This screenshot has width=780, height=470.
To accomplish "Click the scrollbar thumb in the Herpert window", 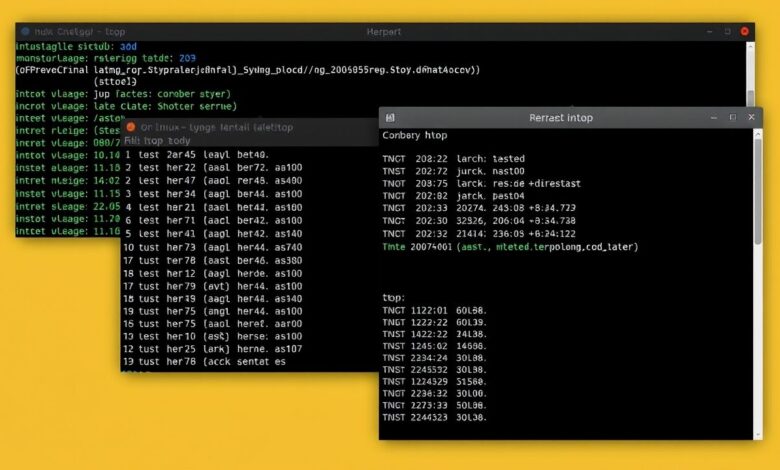I will 750,98.
